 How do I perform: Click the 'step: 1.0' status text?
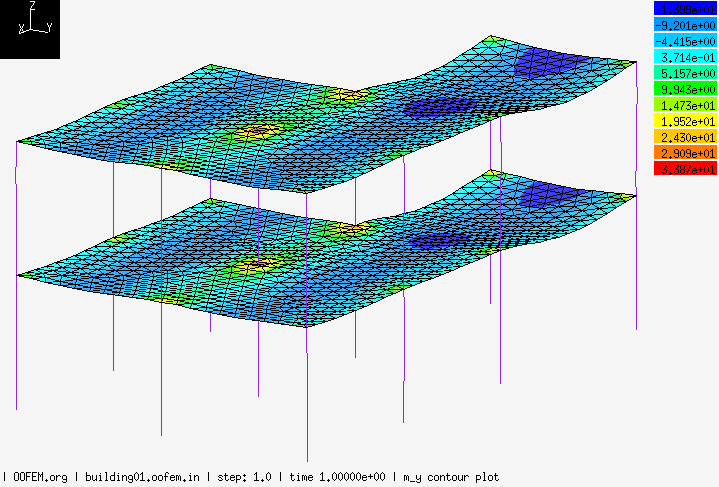click(244, 477)
